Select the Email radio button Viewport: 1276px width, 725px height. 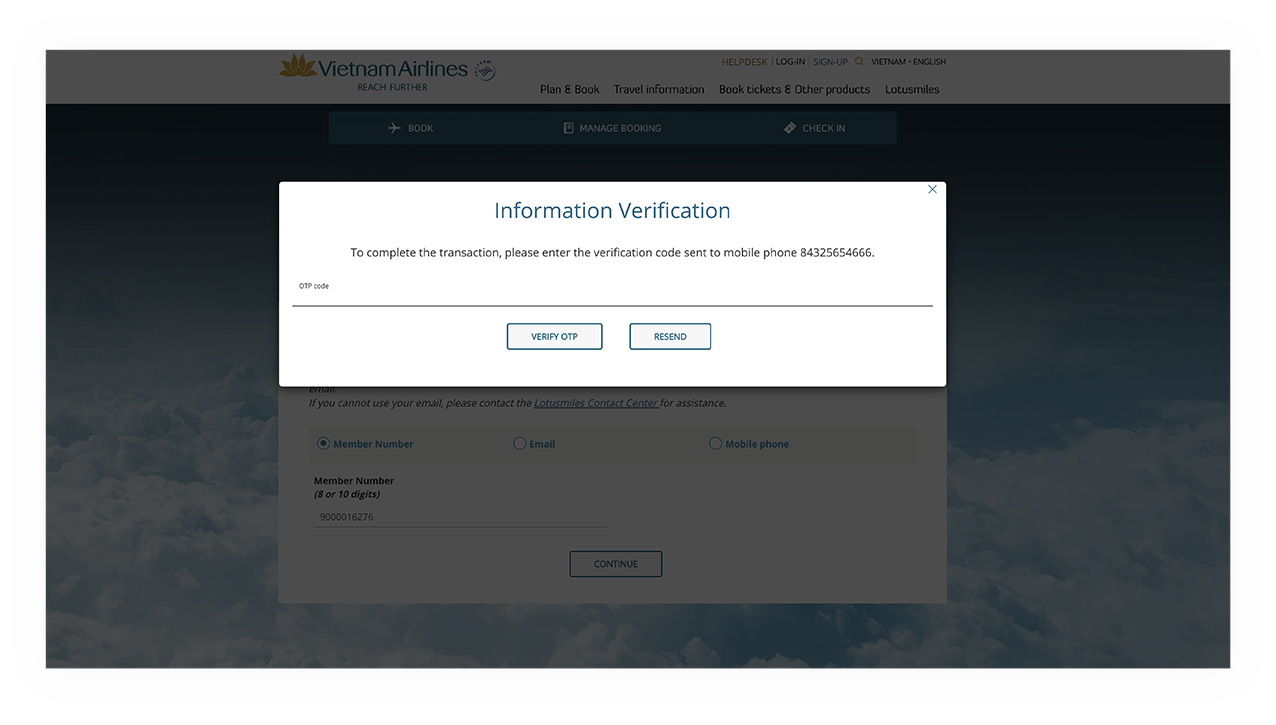point(520,443)
